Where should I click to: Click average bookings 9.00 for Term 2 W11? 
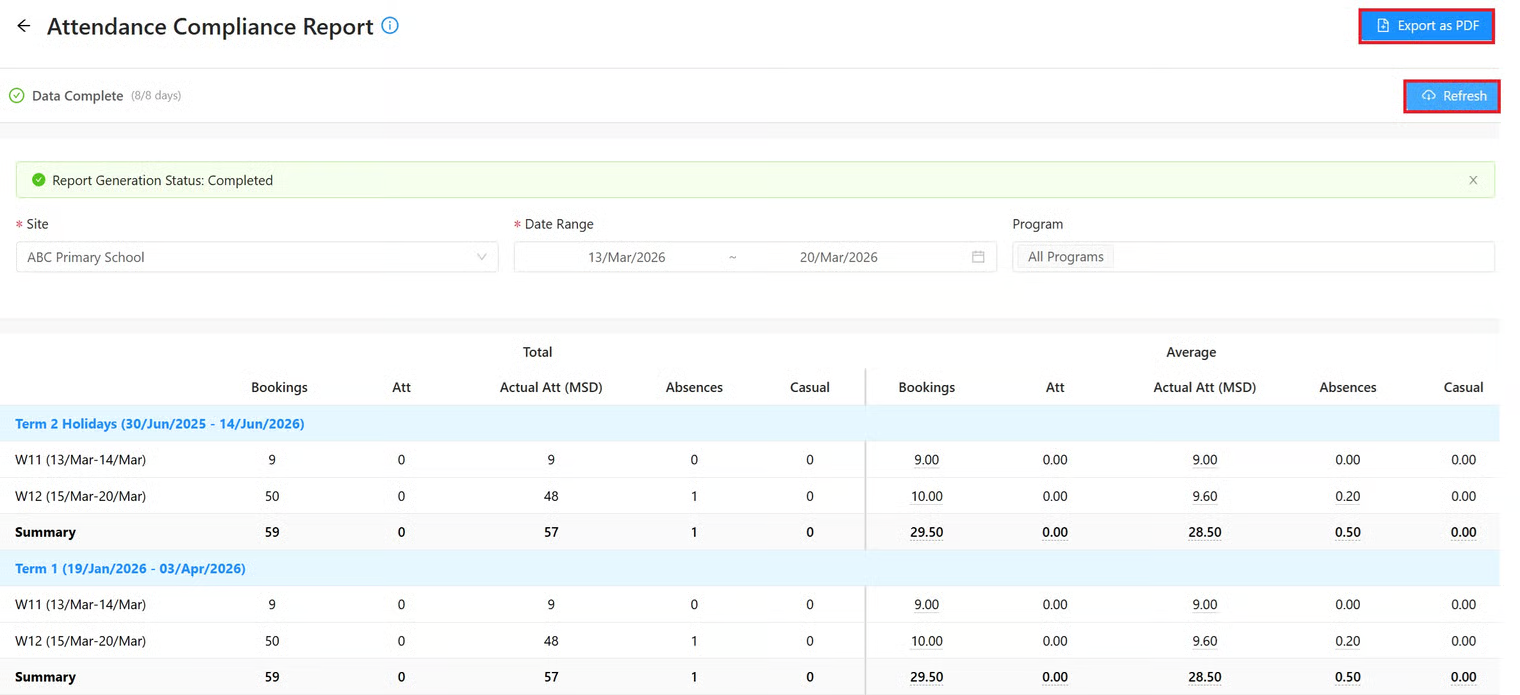(926, 460)
